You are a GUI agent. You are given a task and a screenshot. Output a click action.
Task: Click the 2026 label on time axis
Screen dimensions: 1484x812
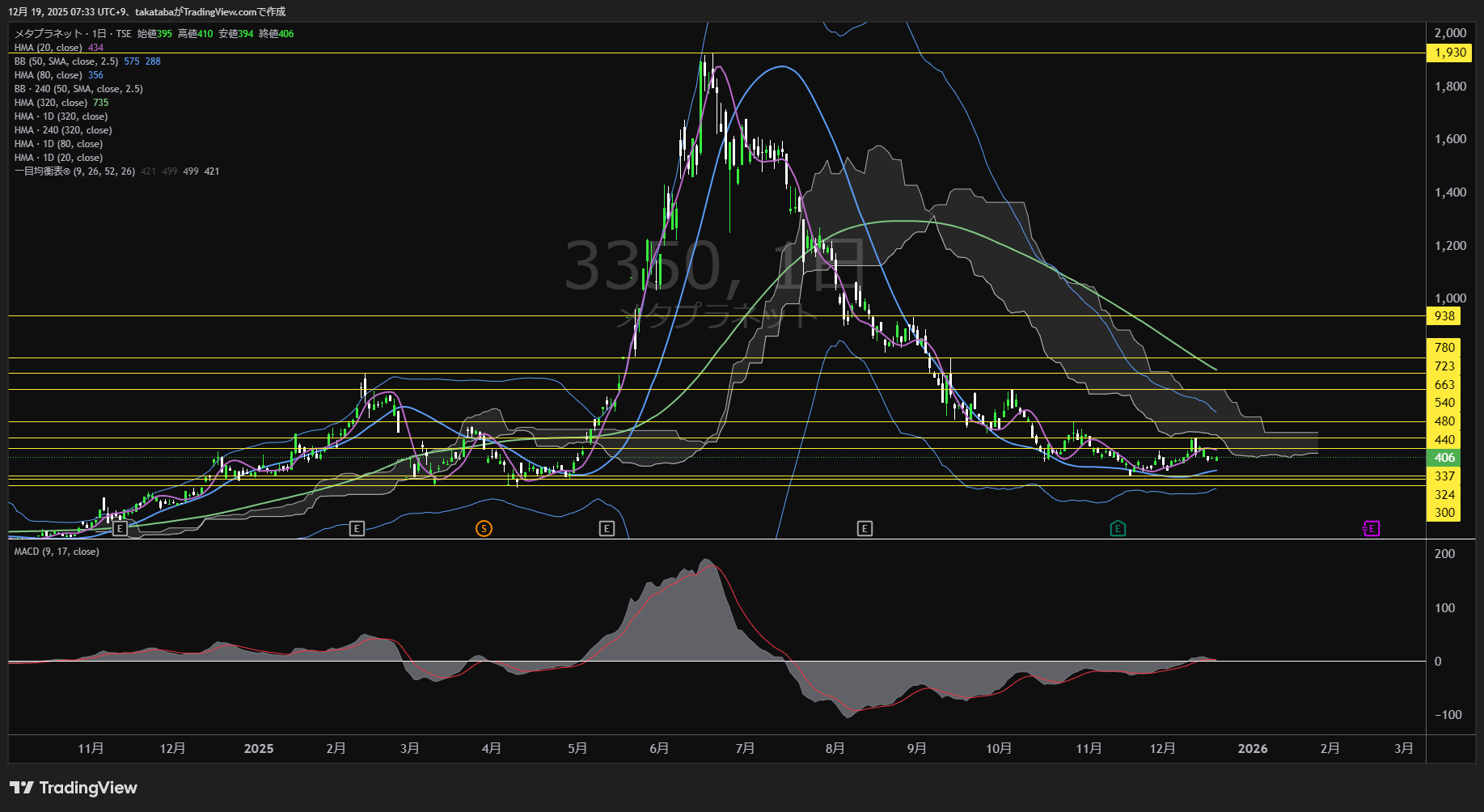1253,749
